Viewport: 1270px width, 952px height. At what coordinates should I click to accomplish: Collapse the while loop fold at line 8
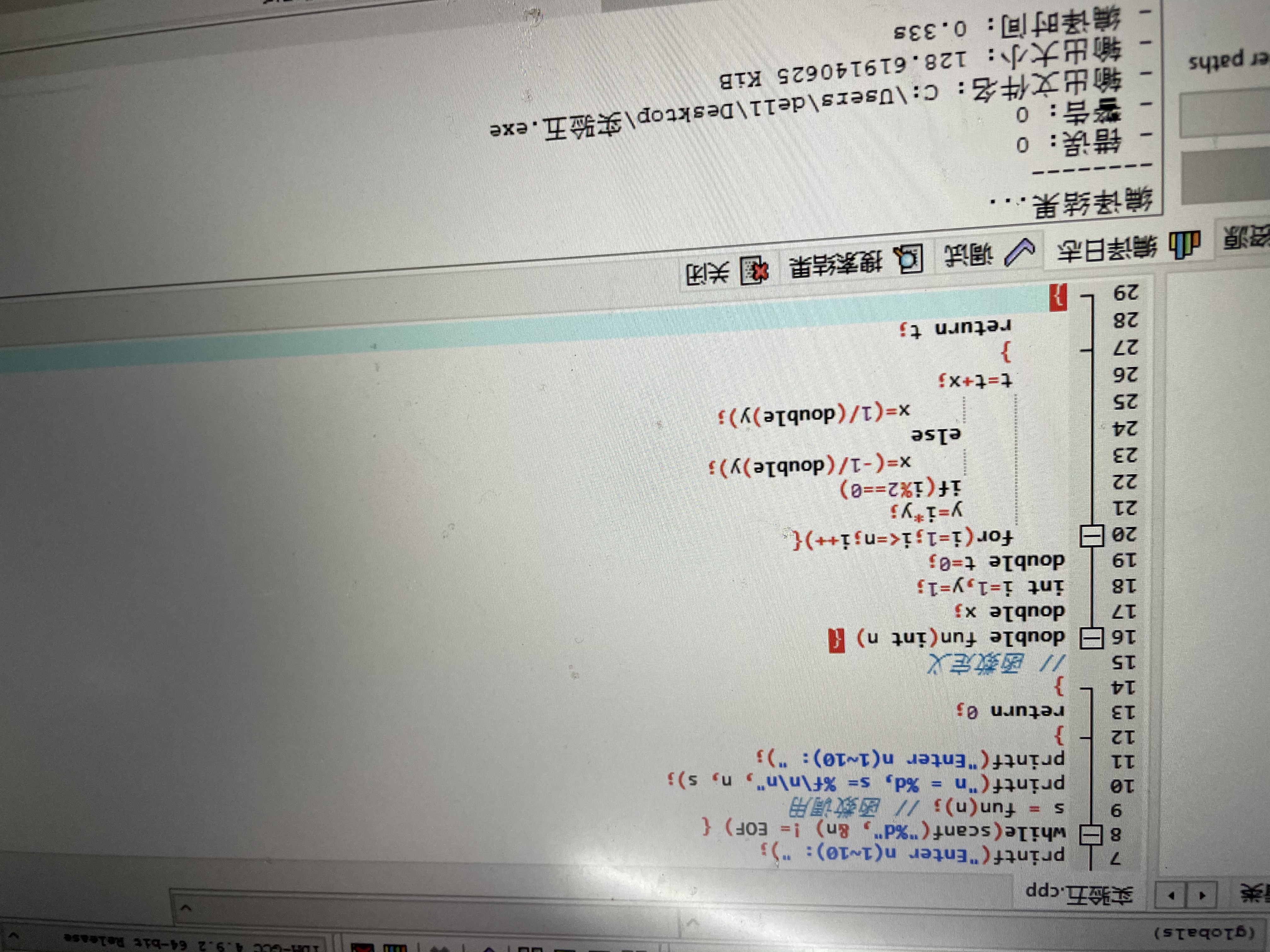point(1091,835)
